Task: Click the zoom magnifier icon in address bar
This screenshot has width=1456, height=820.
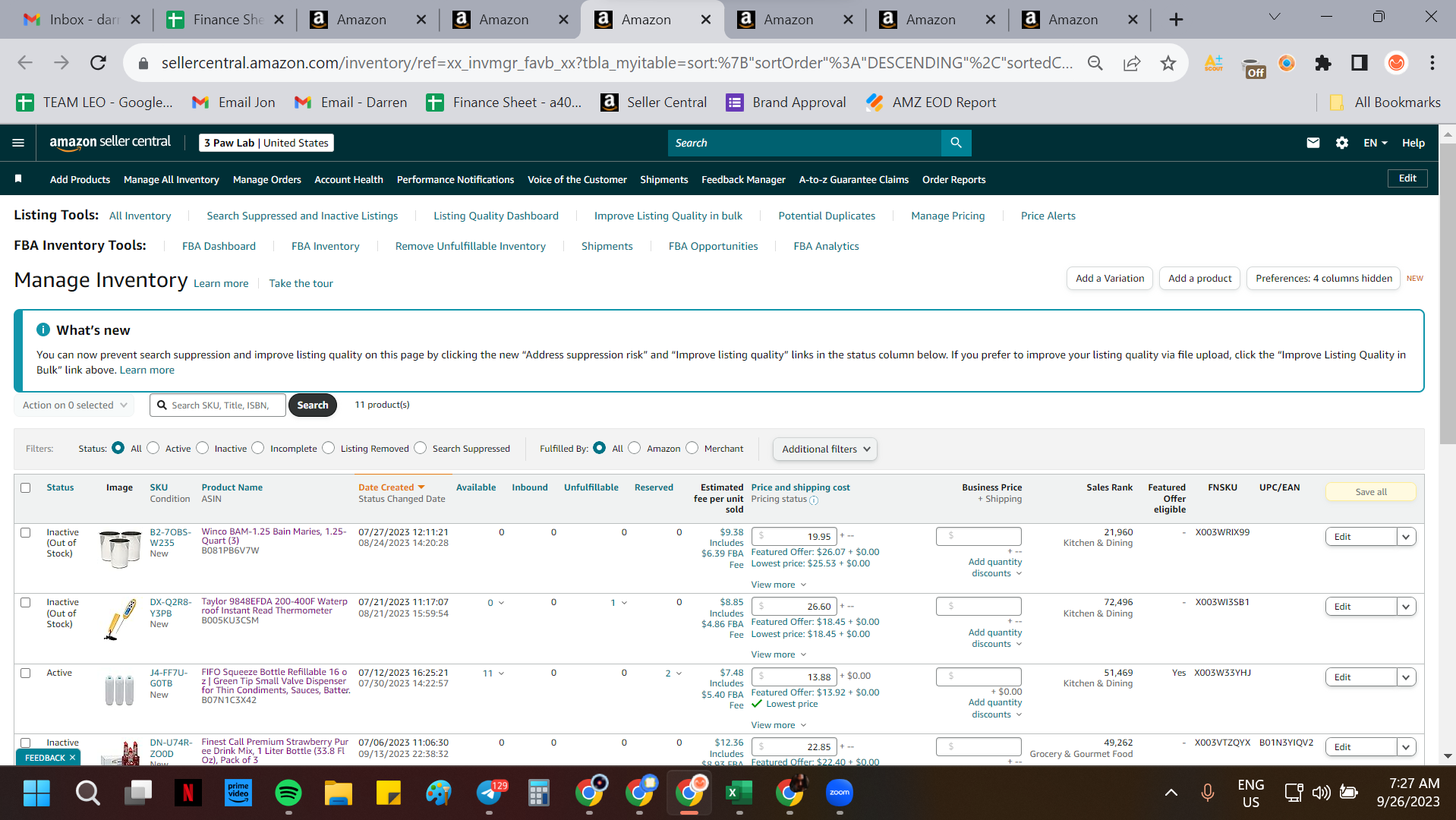Action: tap(1095, 63)
